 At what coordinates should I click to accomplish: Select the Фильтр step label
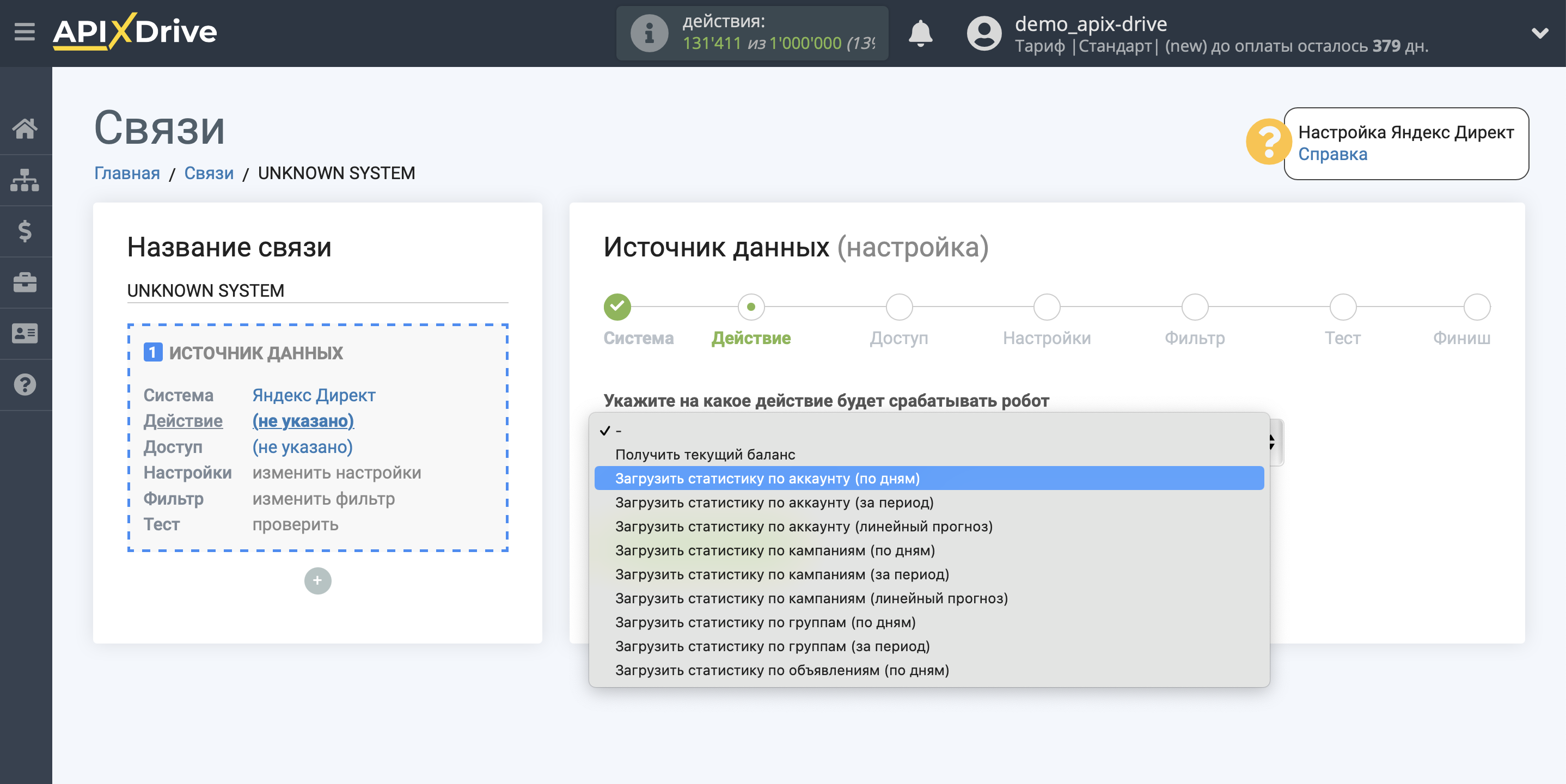coord(1195,338)
